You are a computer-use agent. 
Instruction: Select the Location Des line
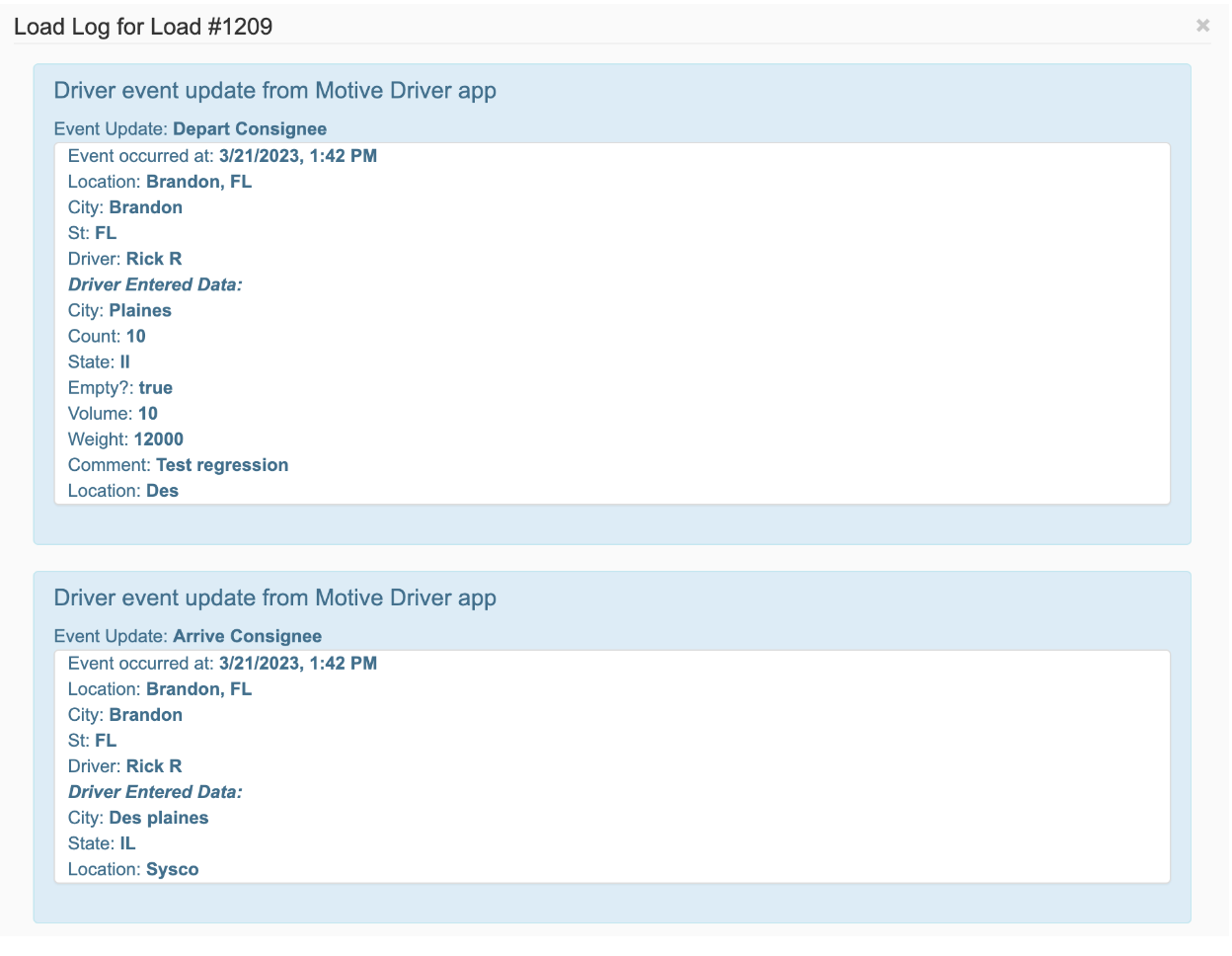[x=123, y=491]
